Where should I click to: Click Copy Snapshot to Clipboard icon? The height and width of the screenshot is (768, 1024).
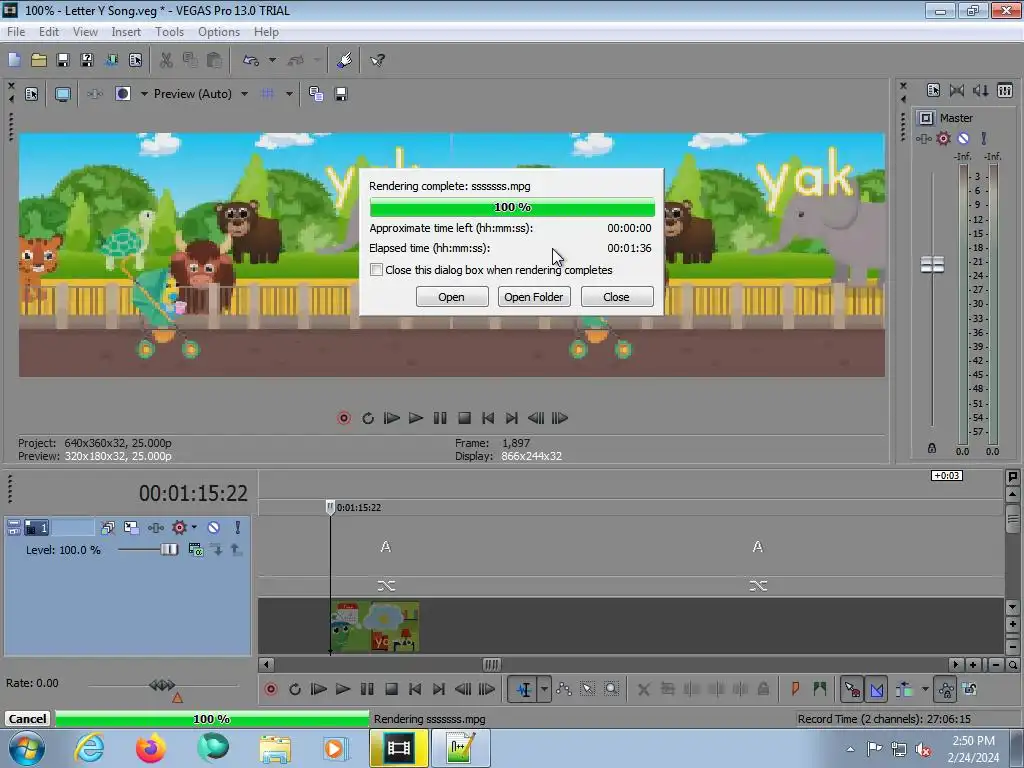click(316, 94)
